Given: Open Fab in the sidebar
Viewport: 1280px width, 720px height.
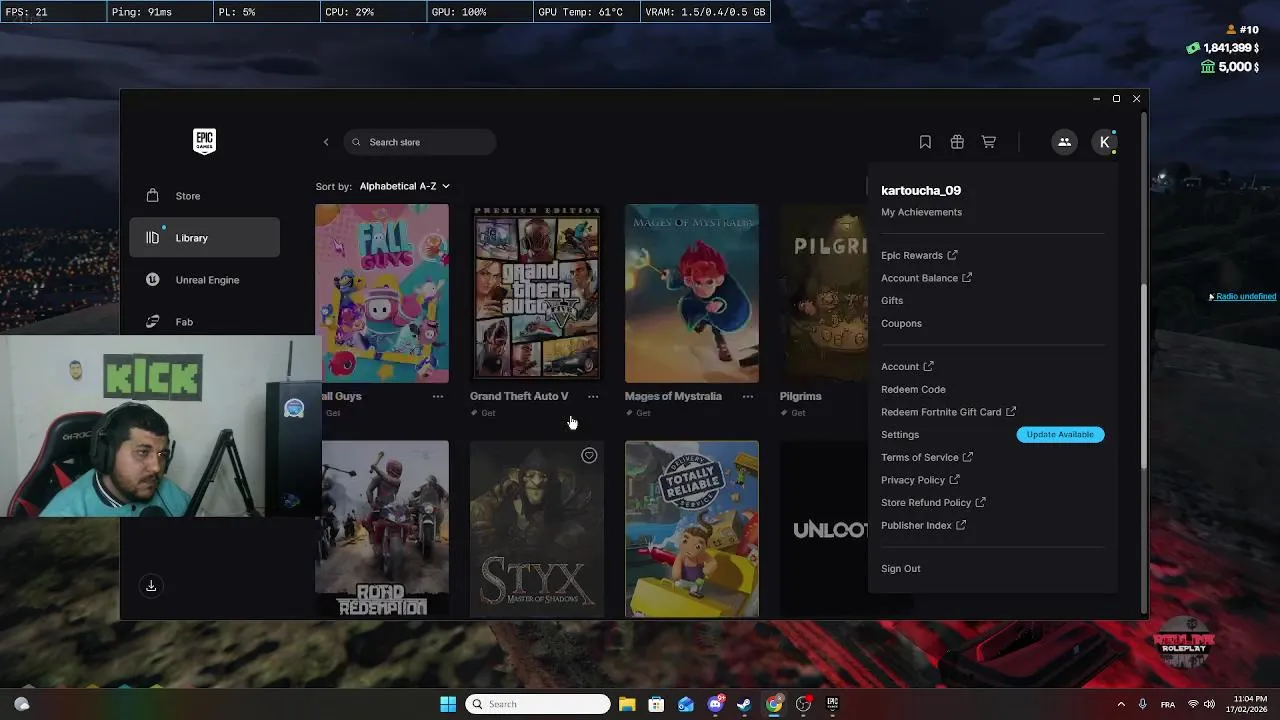Looking at the screenshot, I should (204, 322).
